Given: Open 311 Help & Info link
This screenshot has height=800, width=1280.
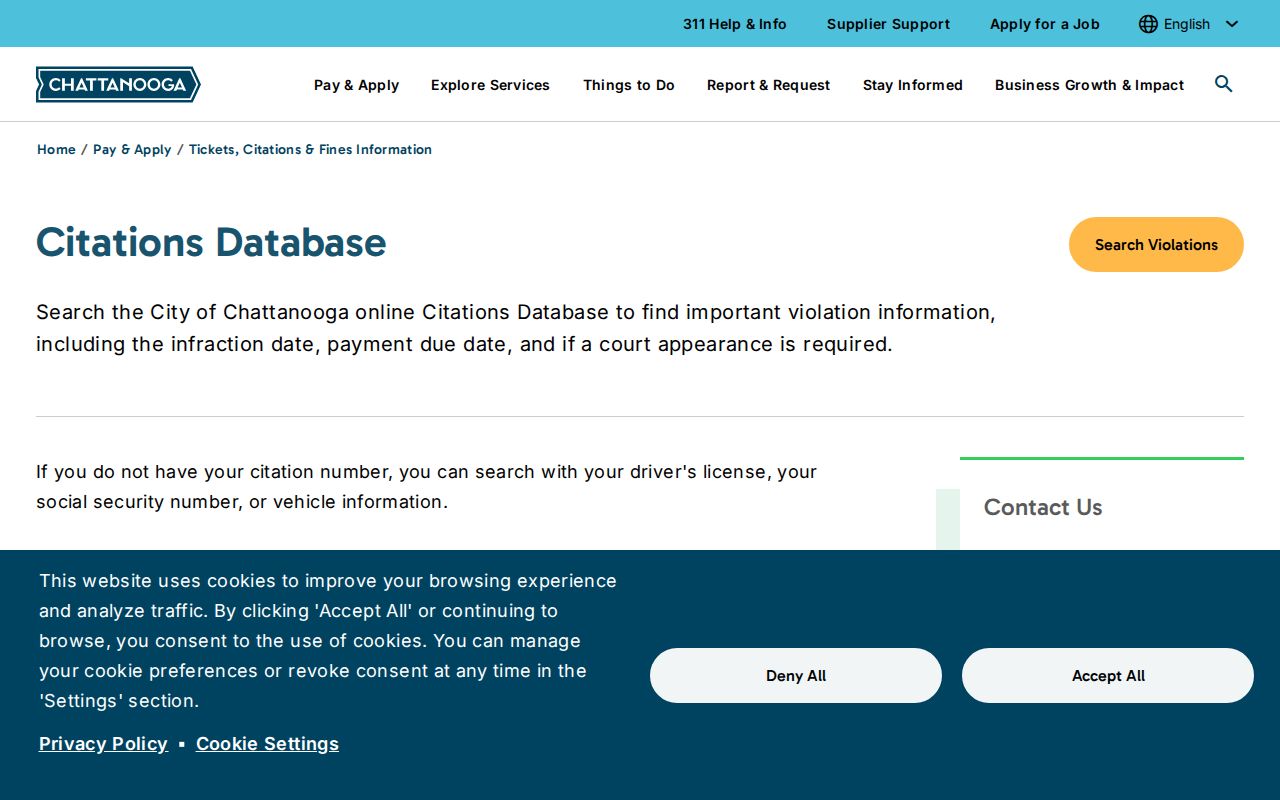Looking at the screenshot, I should [x=735, y=24].
